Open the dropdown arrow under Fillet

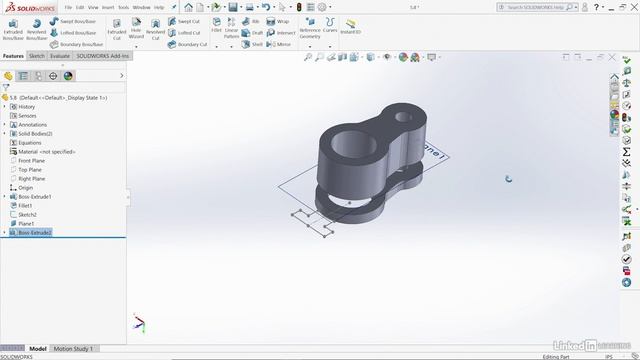tap(216, 47)
